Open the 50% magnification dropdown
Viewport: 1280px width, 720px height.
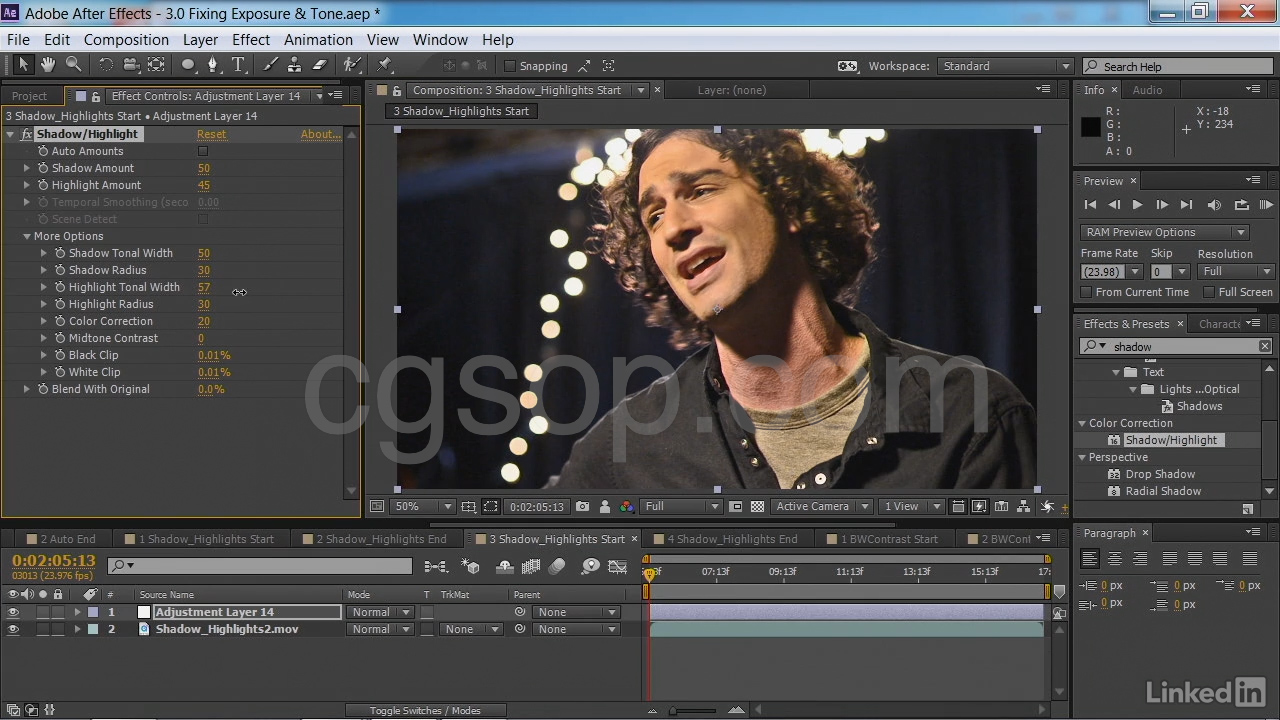tap(423, 507)
